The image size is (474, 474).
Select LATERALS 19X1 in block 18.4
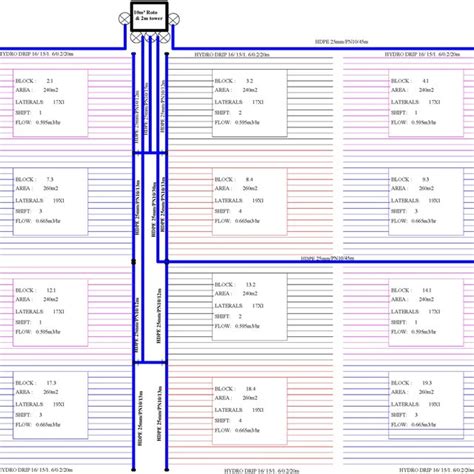click(x=239, y=410)
